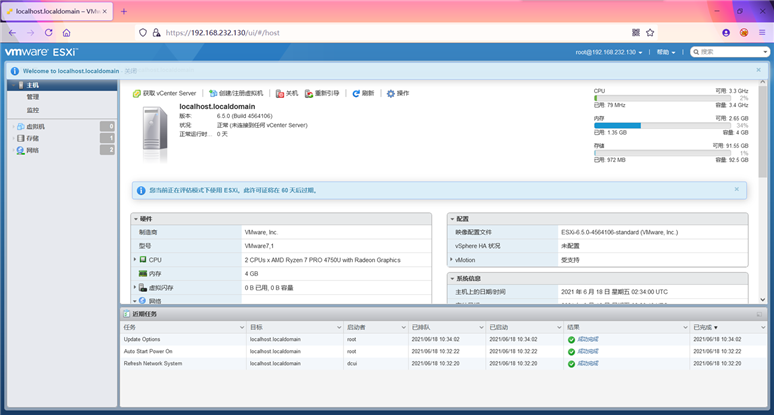
Task: Select 存储 in the navigator tree
Action: click(x=32, y=138)
